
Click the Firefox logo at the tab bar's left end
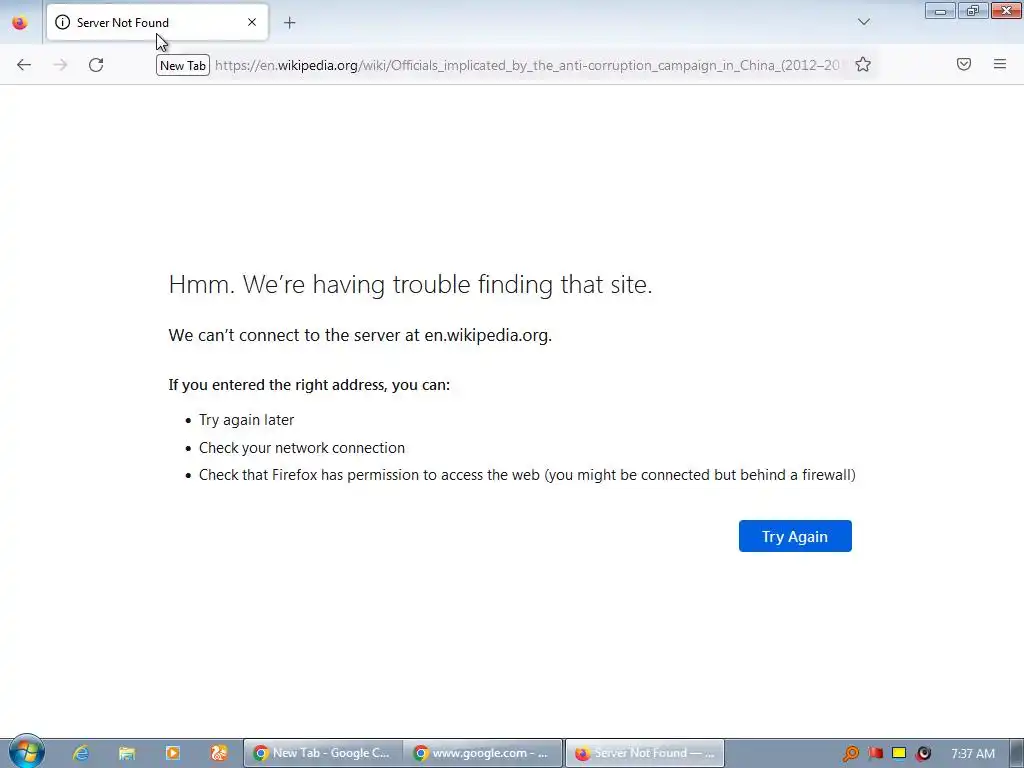(20, 22)
